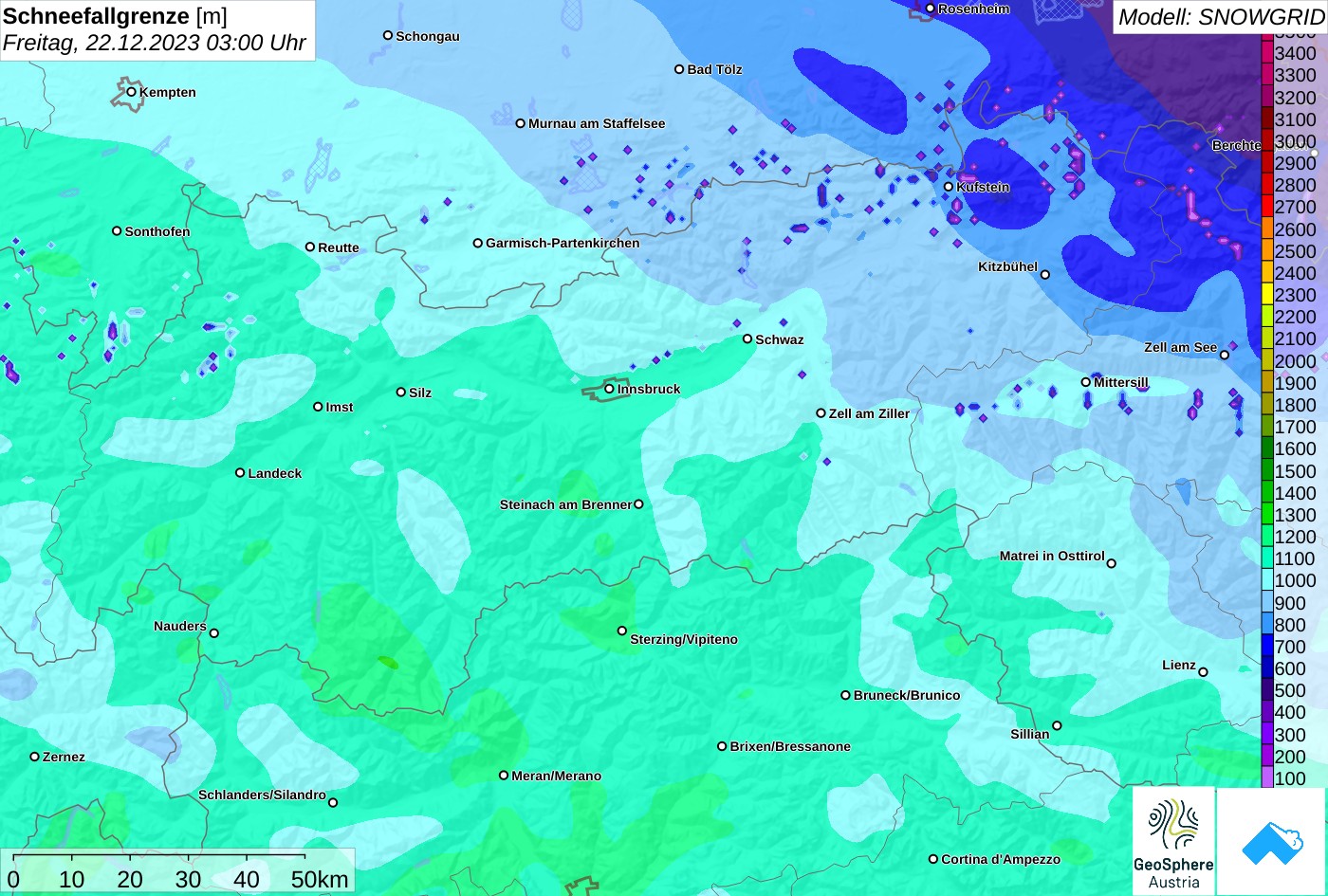Viewport: 1328px width, 896px height.
Task: Click the 40 tick on scale bar
Action: point(247,879)
